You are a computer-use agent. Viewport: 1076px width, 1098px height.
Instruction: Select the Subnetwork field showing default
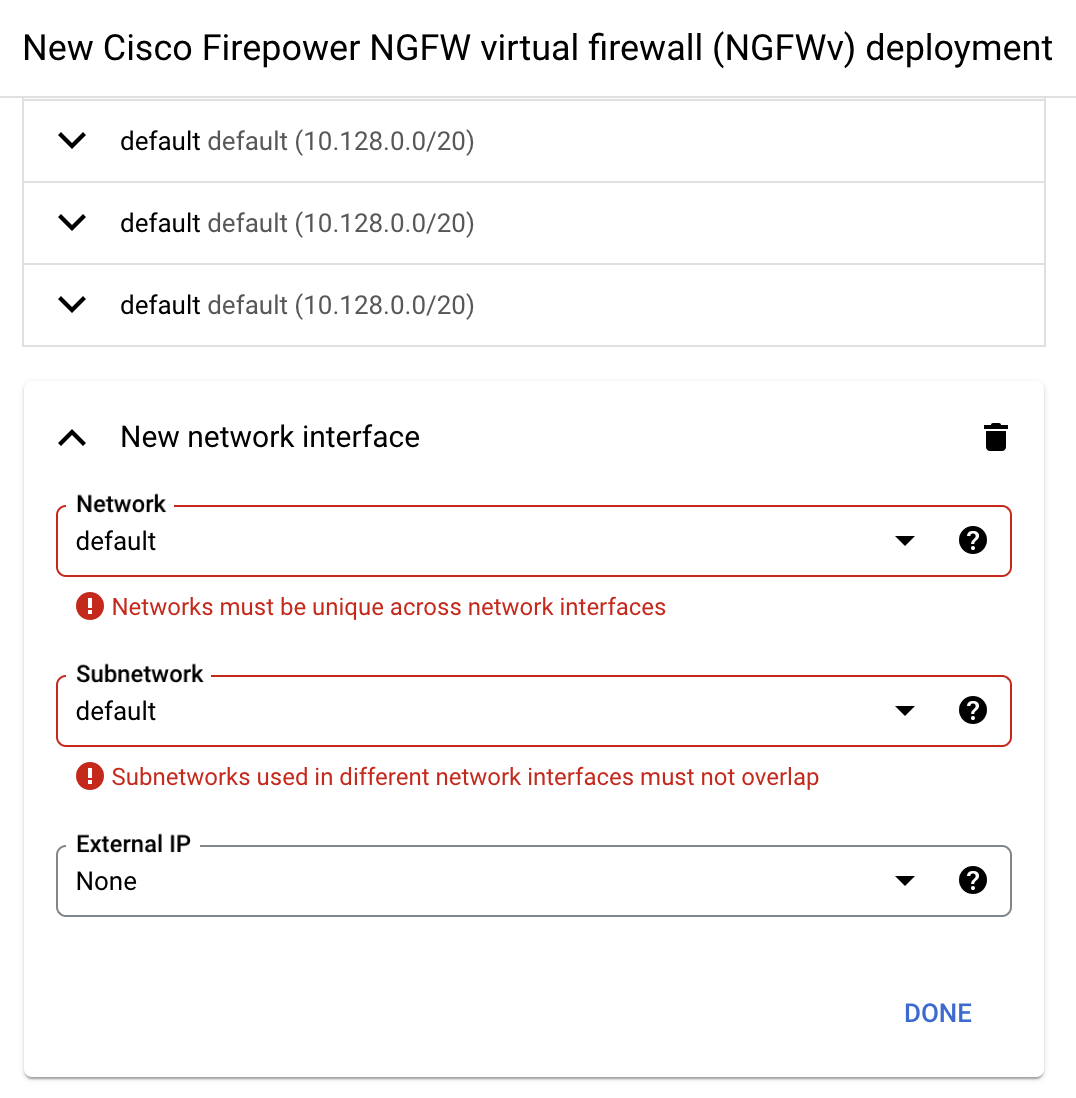point(533,711)
